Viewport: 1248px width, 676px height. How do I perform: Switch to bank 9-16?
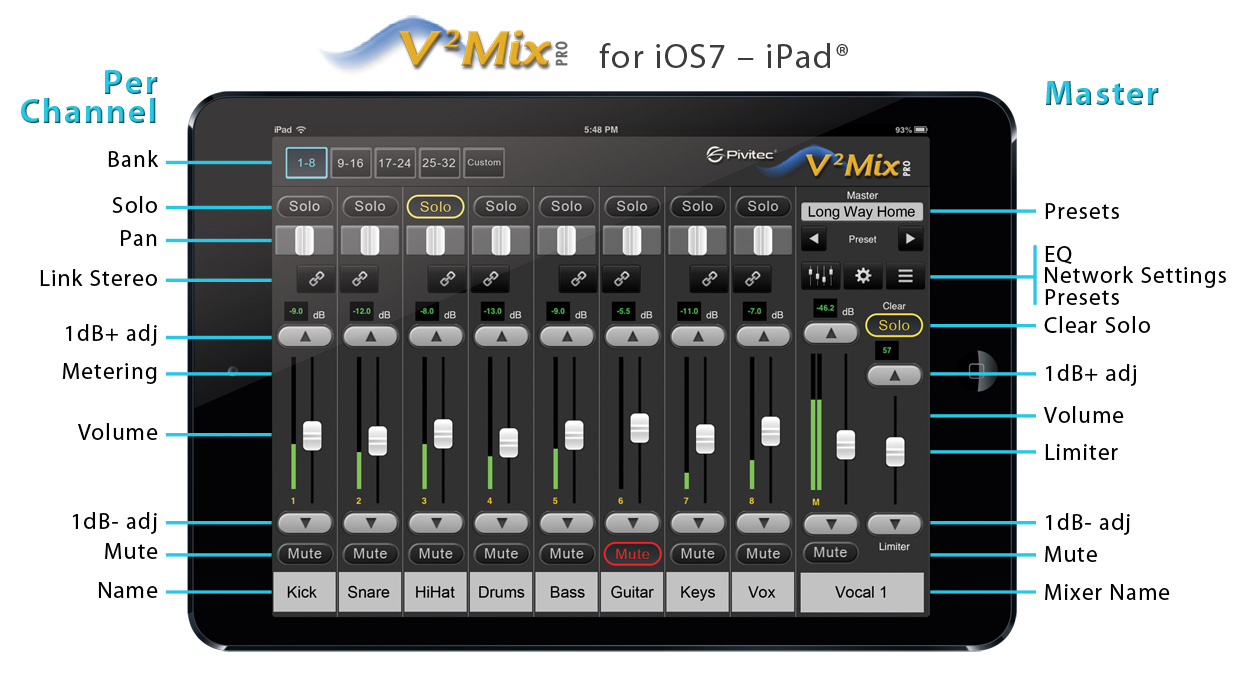click(x=351, y=162)
